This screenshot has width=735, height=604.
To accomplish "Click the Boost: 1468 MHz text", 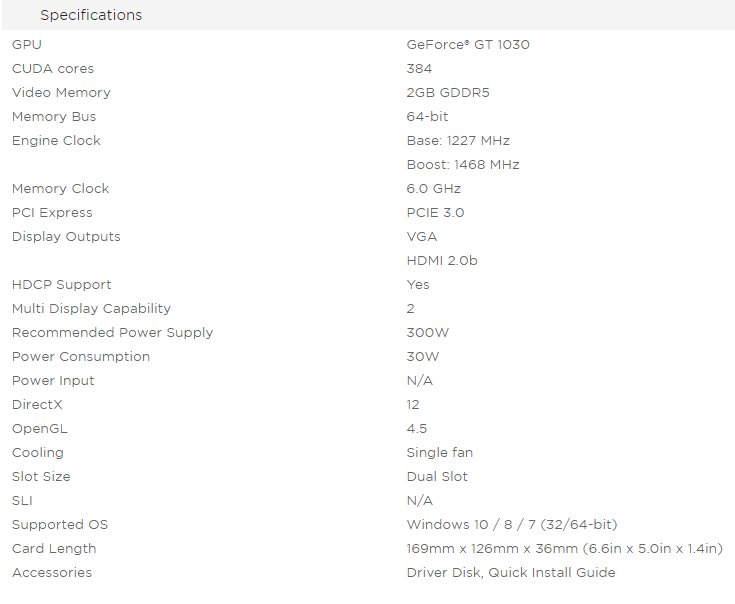I will point(463,164).
